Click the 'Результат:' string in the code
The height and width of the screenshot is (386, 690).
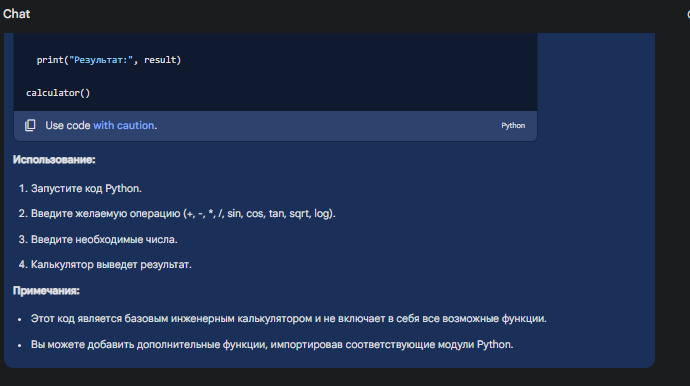point(101,60)
